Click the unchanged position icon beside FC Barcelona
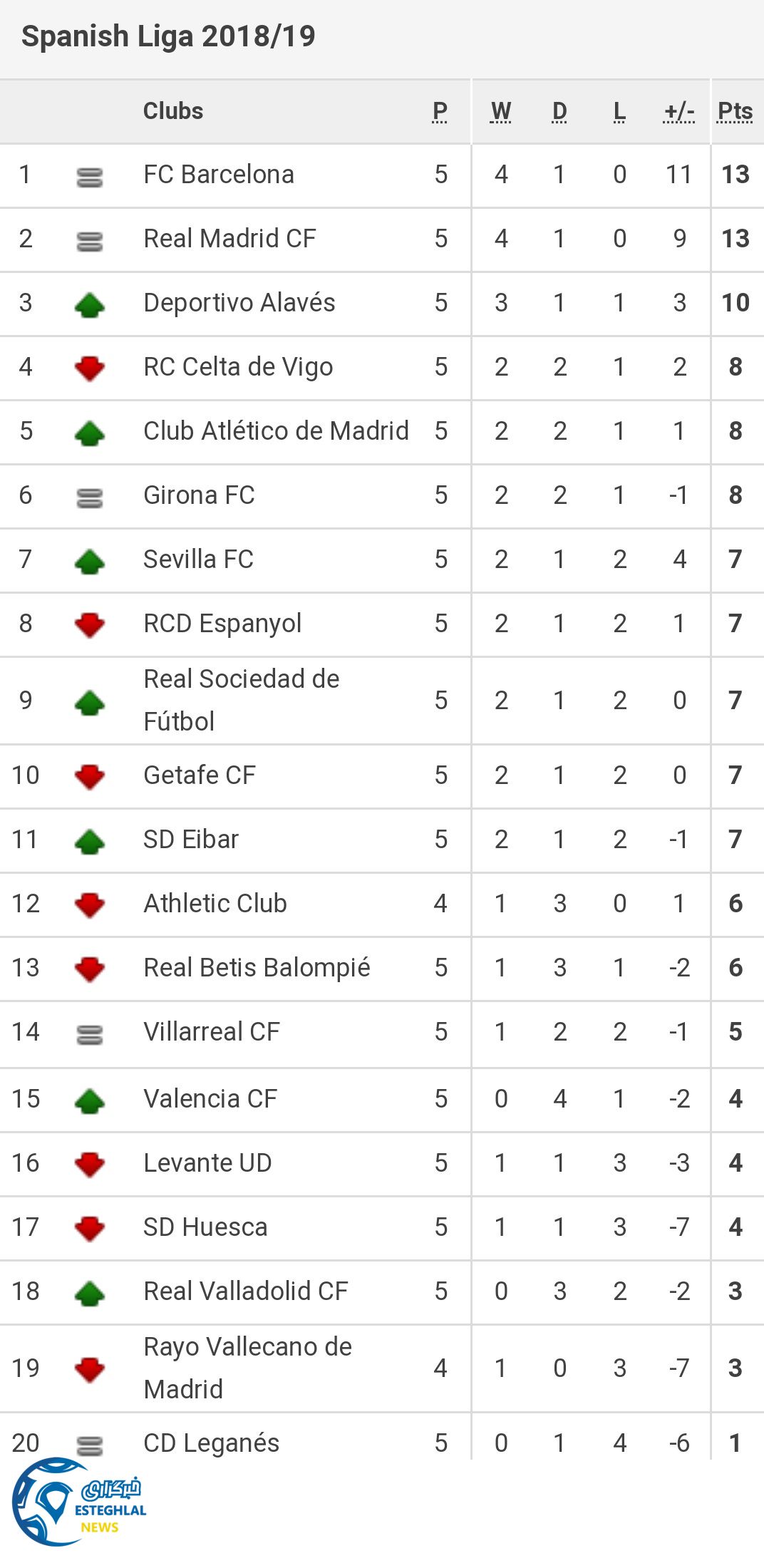 coord(90,177)
